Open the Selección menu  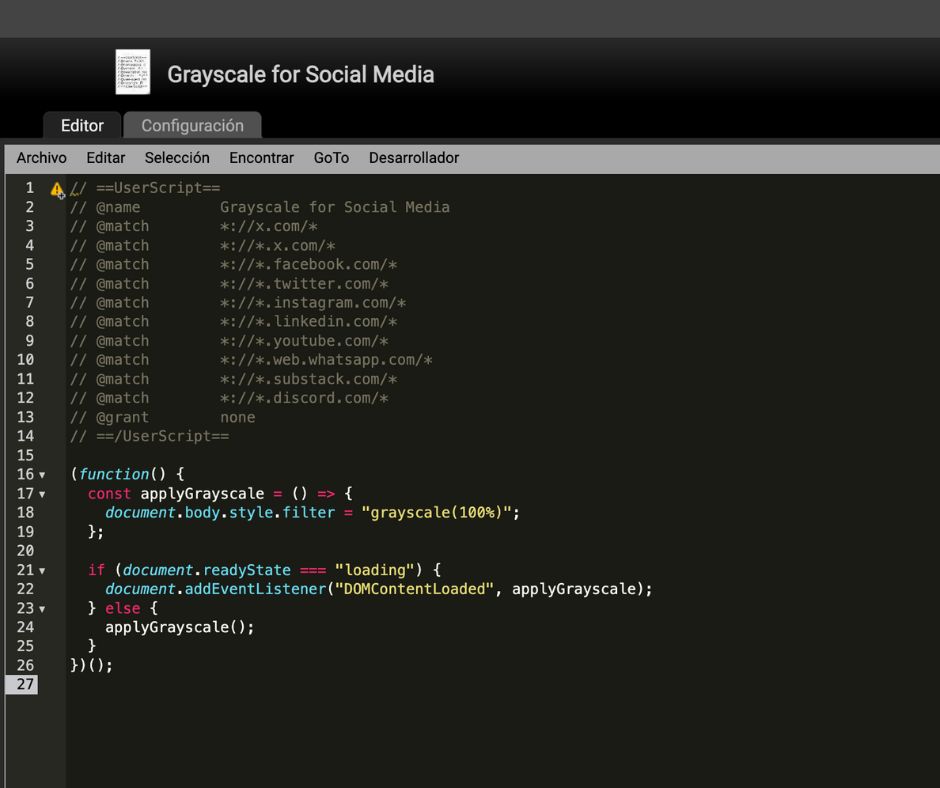pos(177,158)
